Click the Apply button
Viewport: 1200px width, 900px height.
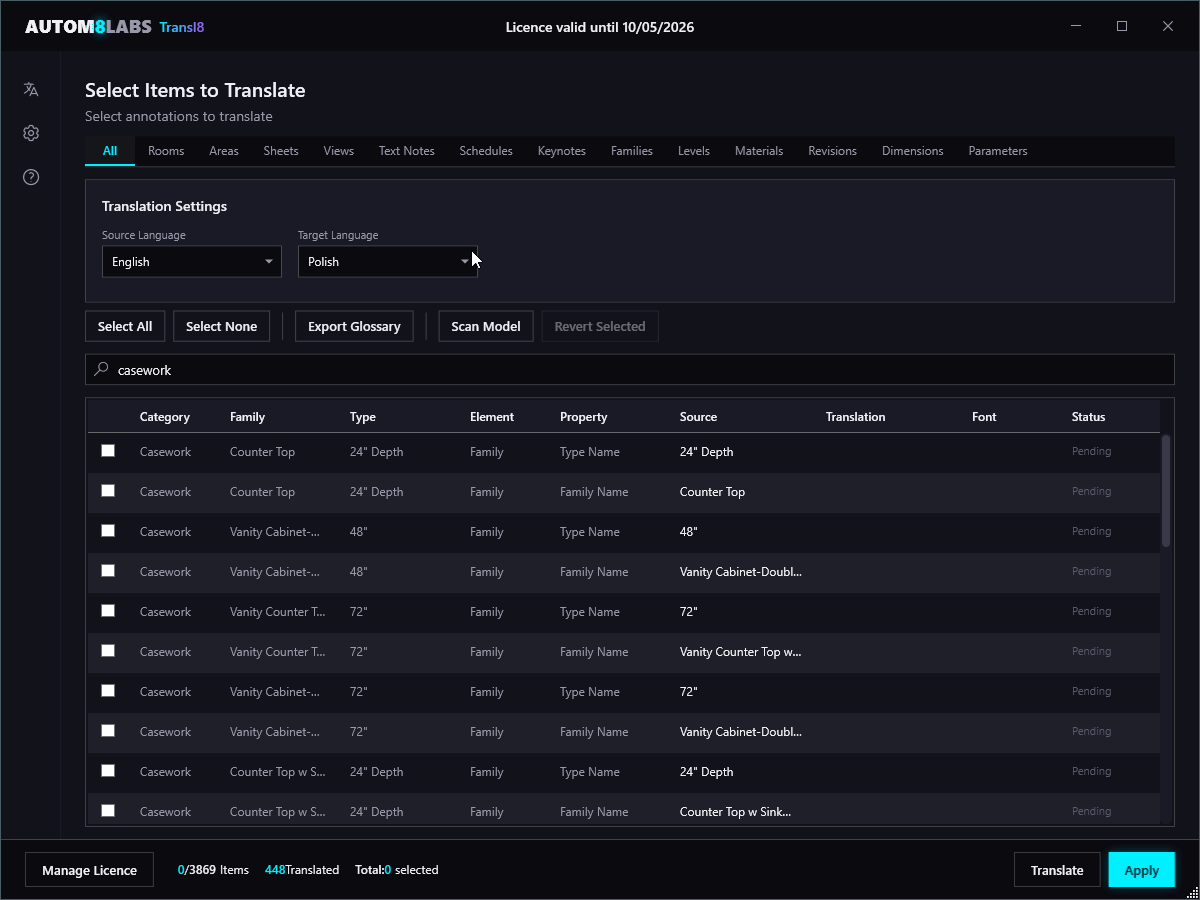point(1142,870)
